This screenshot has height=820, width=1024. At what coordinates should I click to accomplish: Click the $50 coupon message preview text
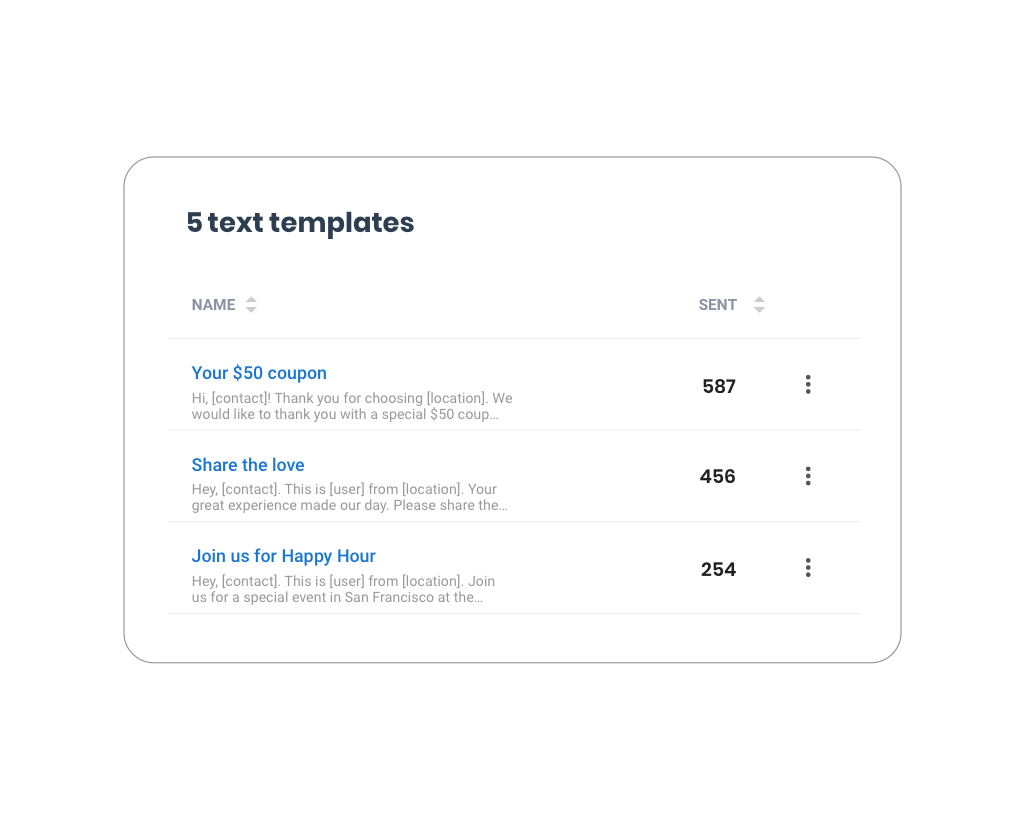coord(352,406)
